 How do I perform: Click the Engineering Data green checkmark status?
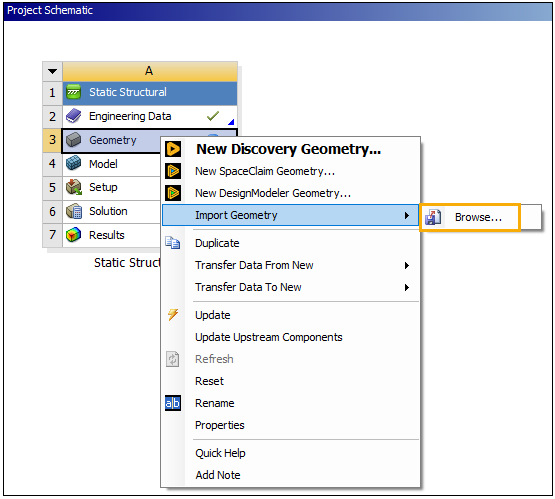click(x=213, y=116)
